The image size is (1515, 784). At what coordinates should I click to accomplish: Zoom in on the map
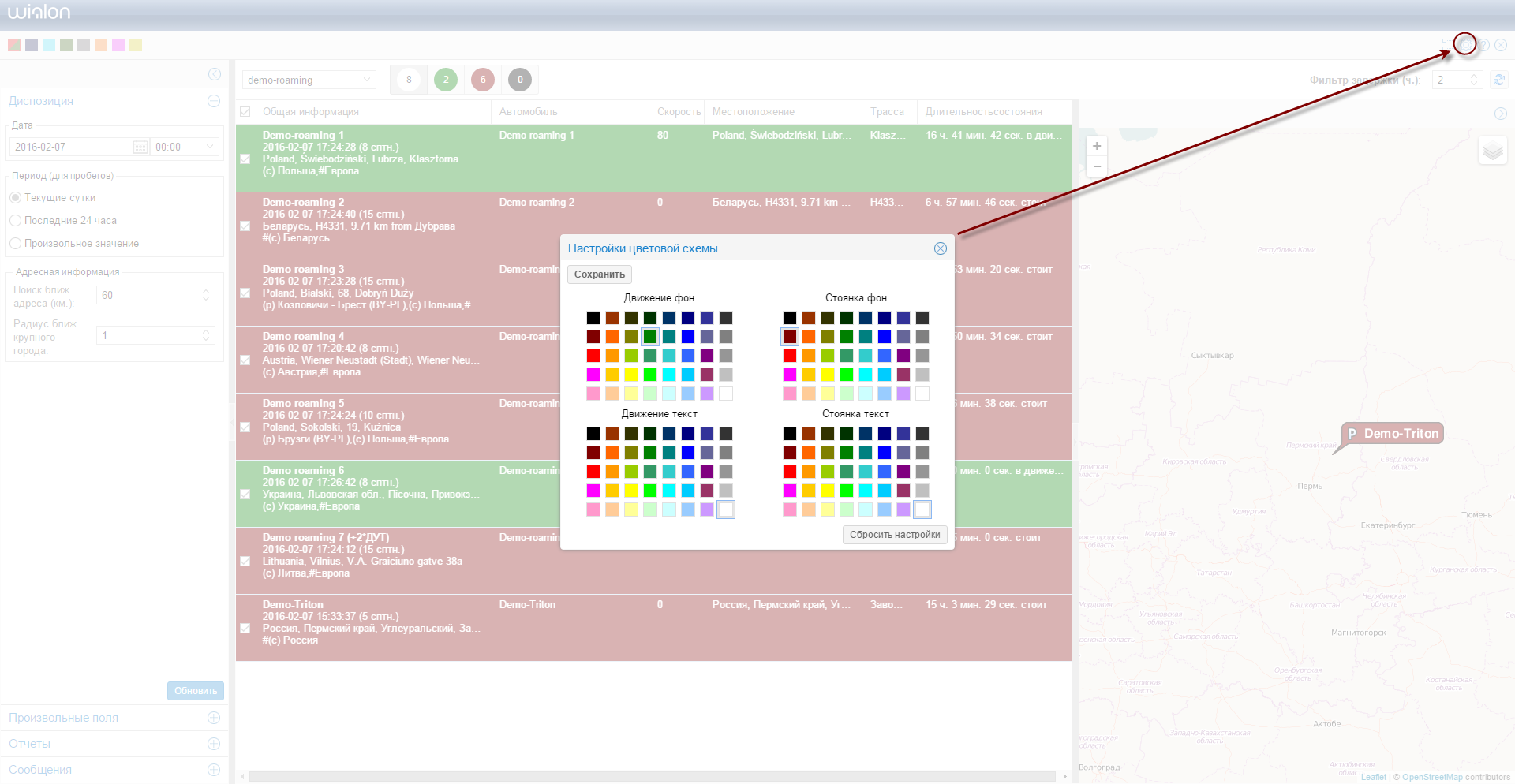1097,146
